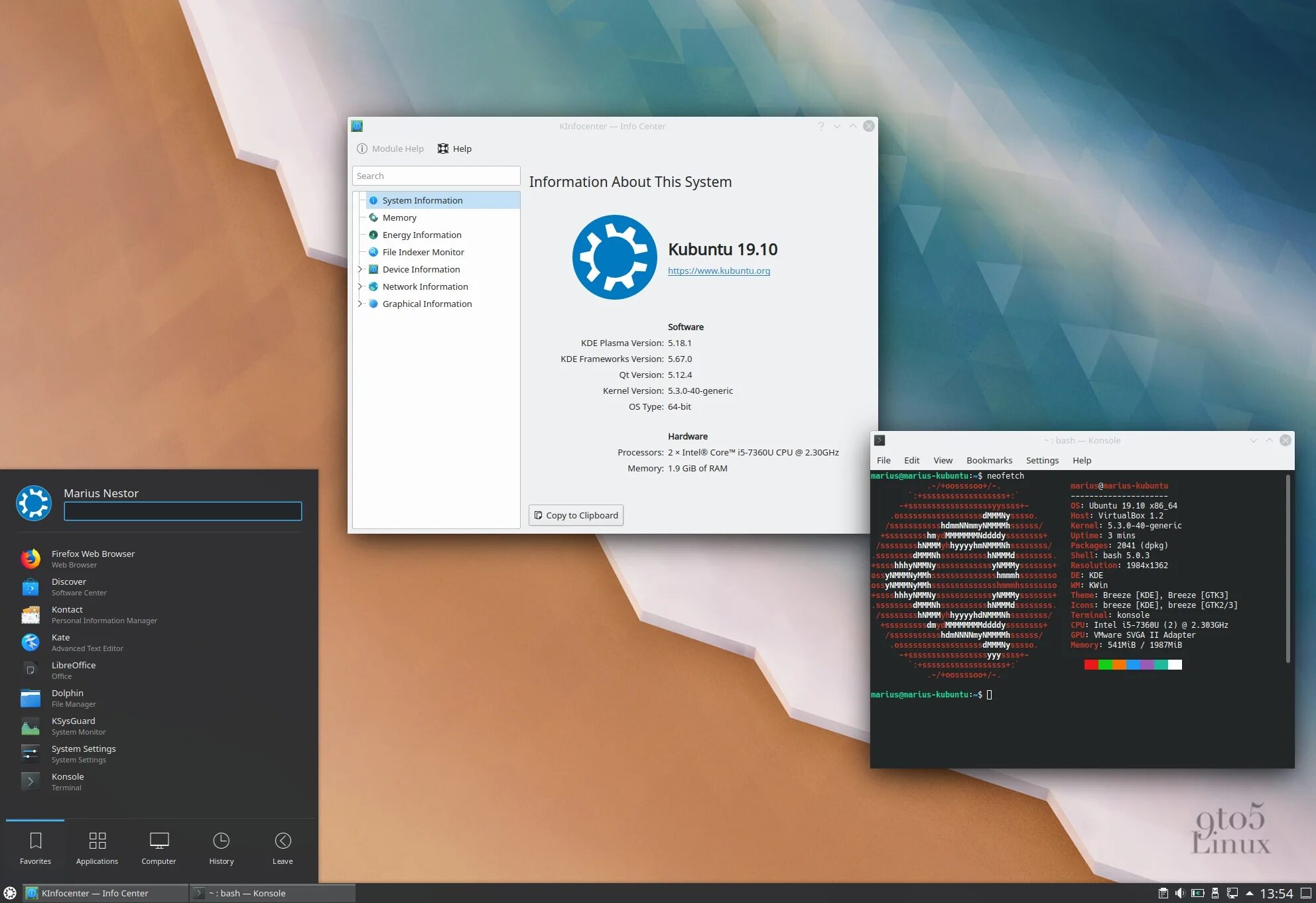Select System Information in KInfocenter tree
1316x903 pixels.
442,200
